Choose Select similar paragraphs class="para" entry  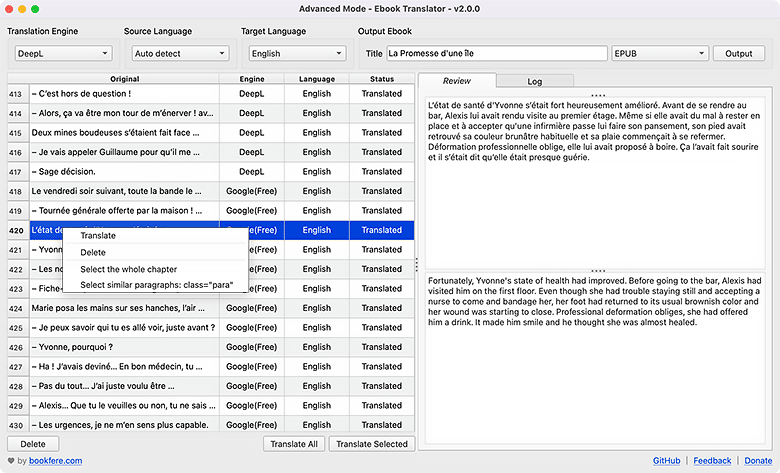(155, 285)
